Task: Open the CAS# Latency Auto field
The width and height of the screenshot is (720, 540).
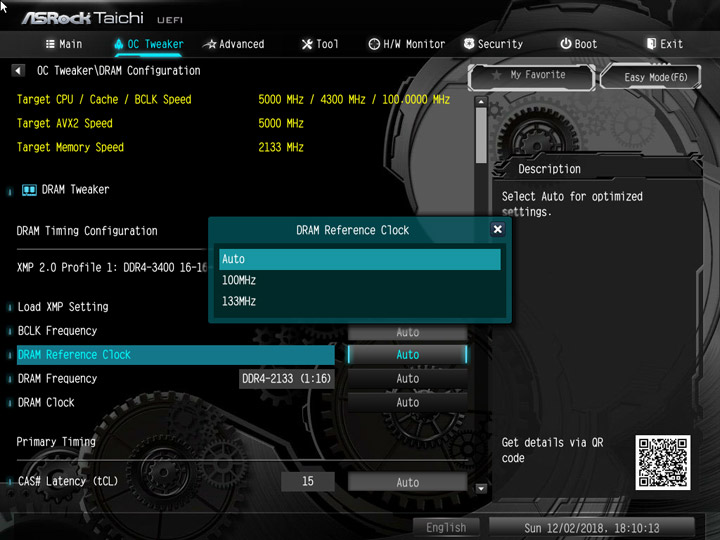Action: (x=407, y=482)
